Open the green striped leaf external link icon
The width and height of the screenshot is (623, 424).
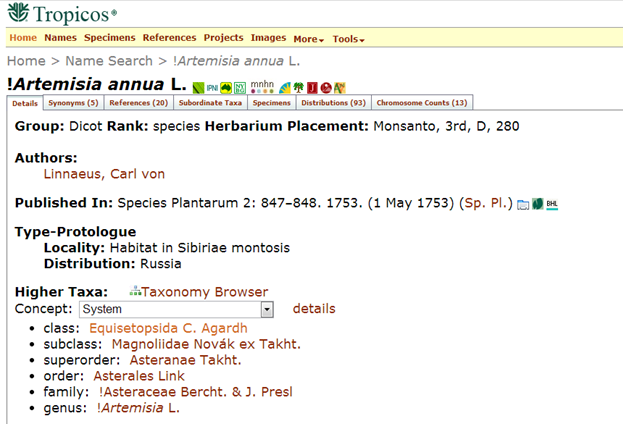click(x=198, y=87)
